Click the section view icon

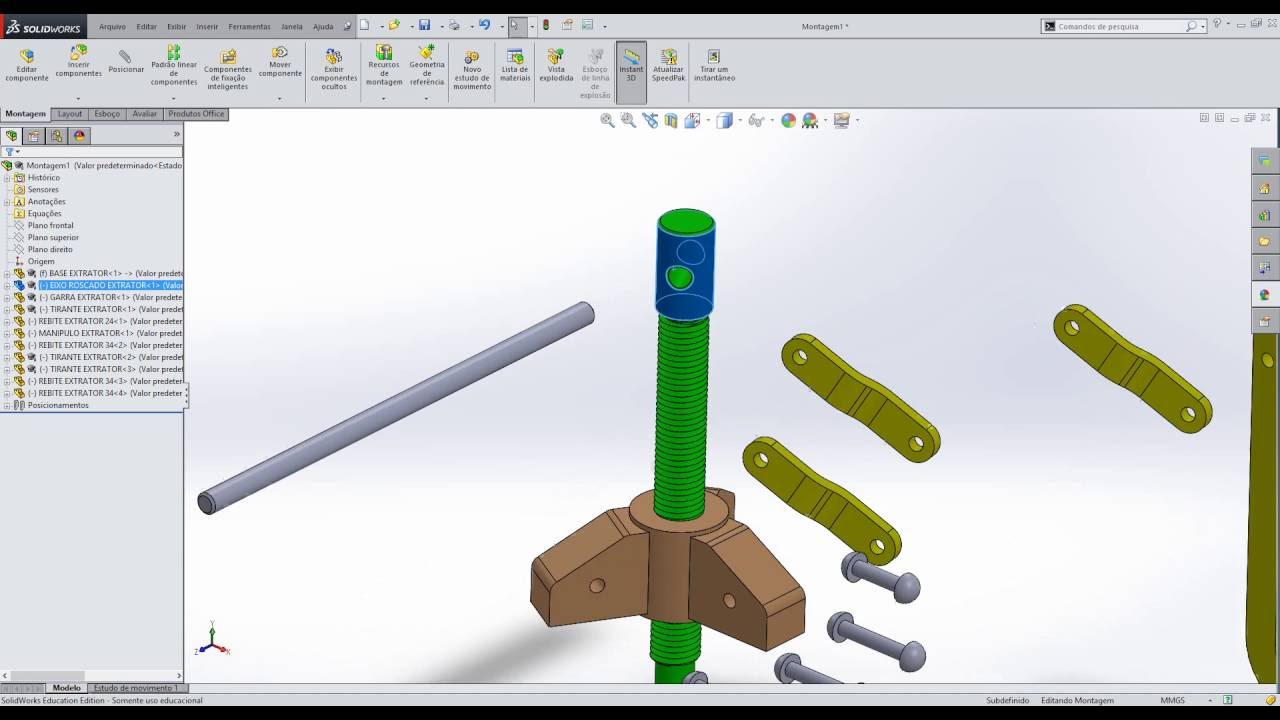coord(671,120)
